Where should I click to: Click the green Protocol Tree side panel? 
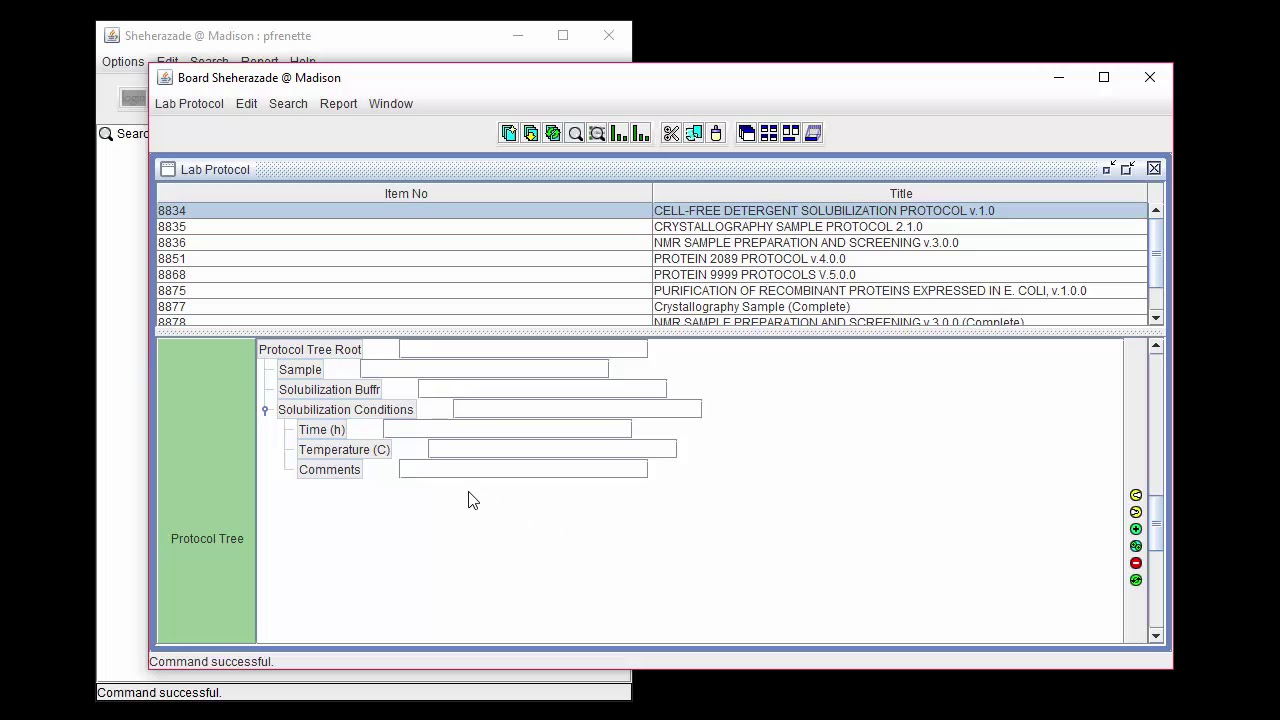pyautogui.click(x=207, y=491)
